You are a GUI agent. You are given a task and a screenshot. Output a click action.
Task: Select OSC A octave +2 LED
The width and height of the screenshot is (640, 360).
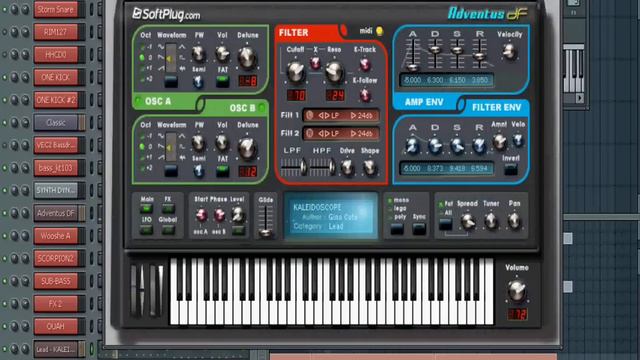coord(142,79)
